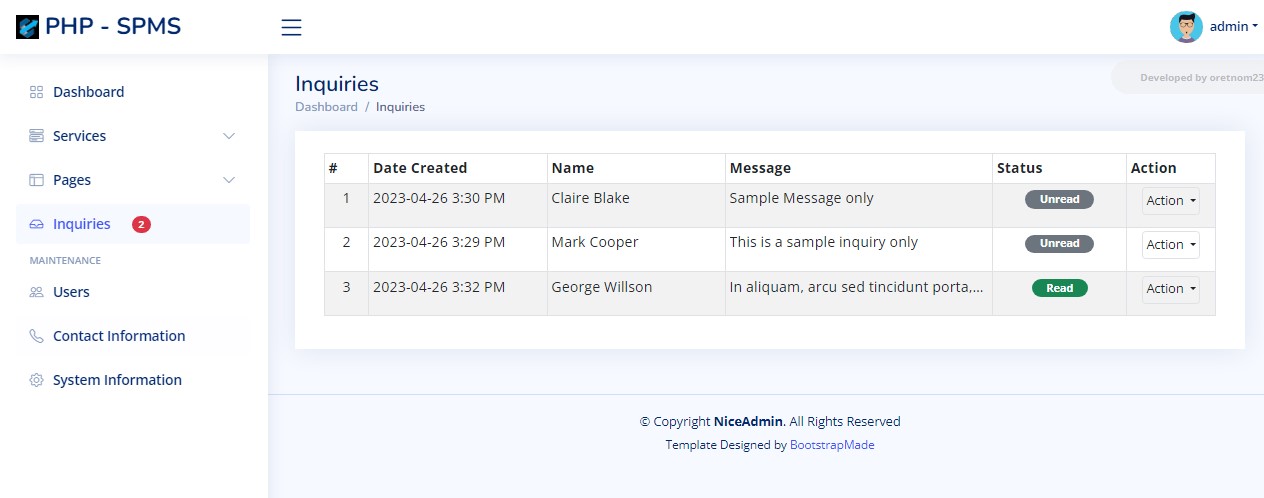Click the PHP - SPMS logo icon
1264x498 pixels.
coord(28,27)
